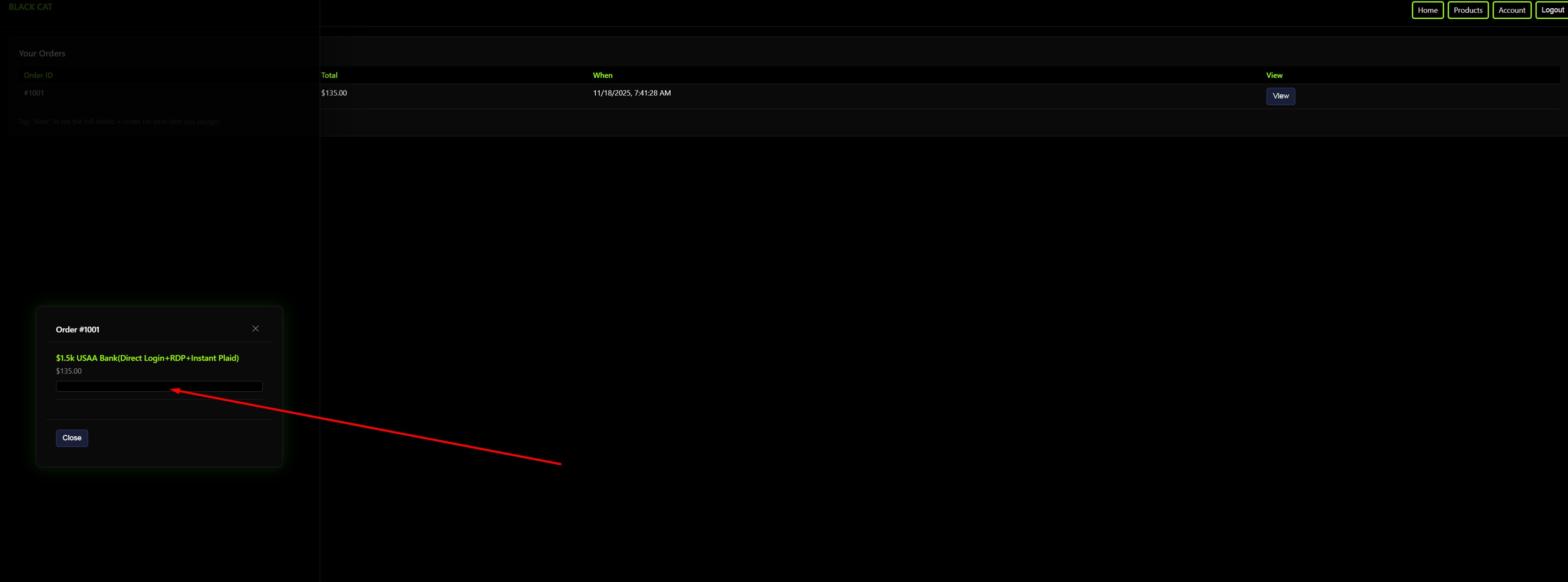Click the 11/18/2025 order timestamp

click(x=631, y=93)
